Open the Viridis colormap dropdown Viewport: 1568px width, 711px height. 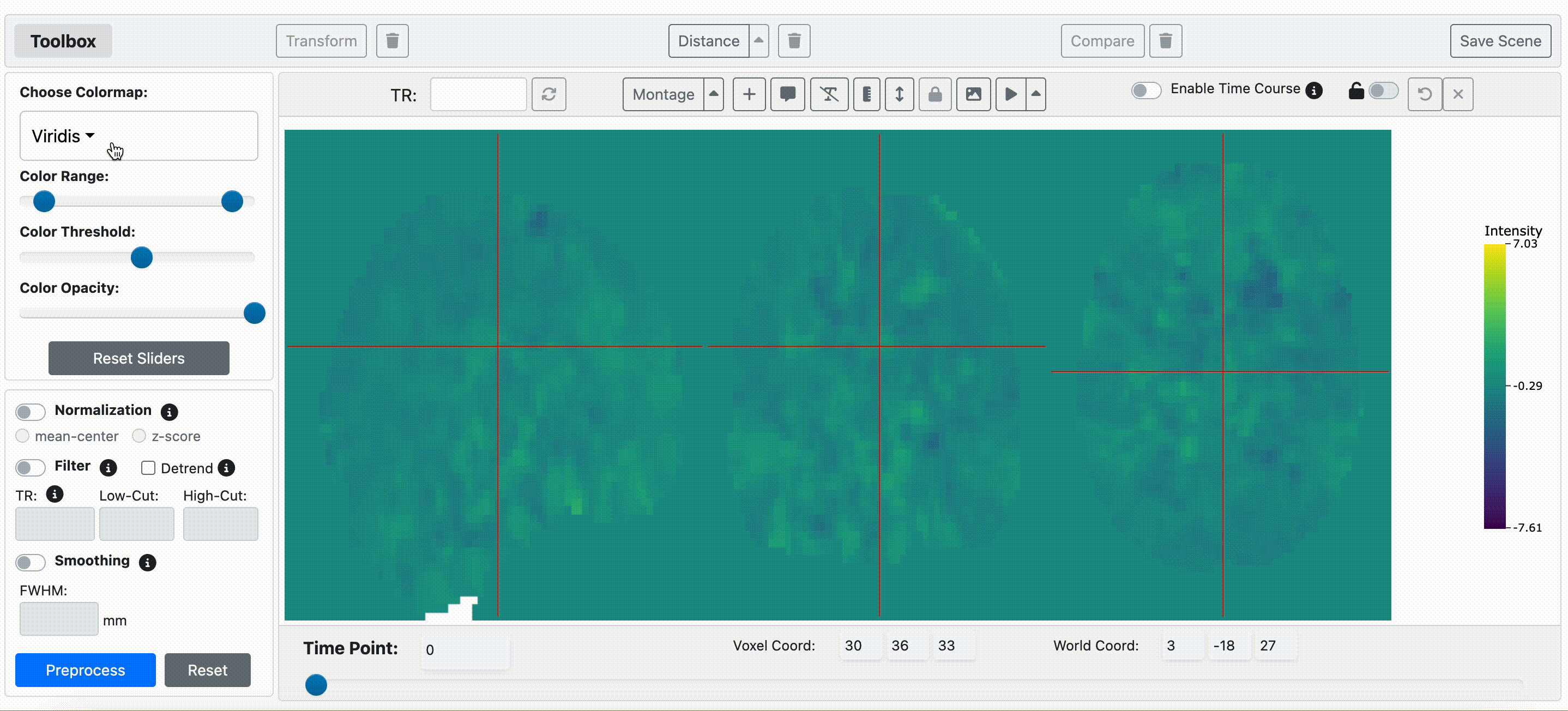(x=63, y=136)
